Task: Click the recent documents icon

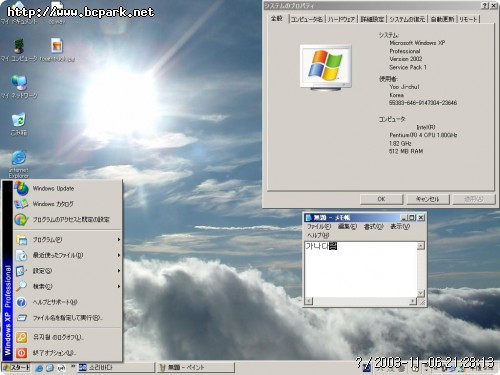Action: pyautogui.click(x=22, y=255)
